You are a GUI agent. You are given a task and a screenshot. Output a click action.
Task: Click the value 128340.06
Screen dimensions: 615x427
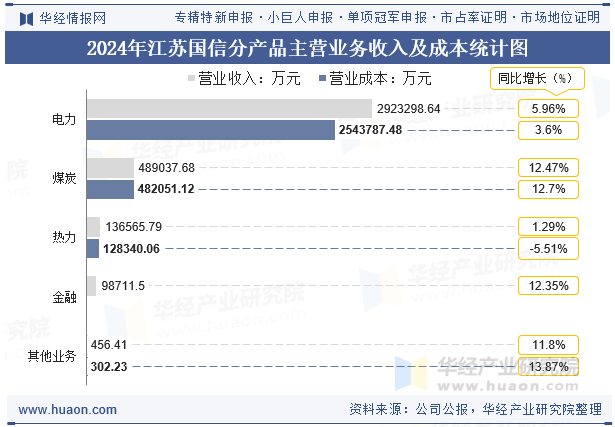(x=131, y=249)
